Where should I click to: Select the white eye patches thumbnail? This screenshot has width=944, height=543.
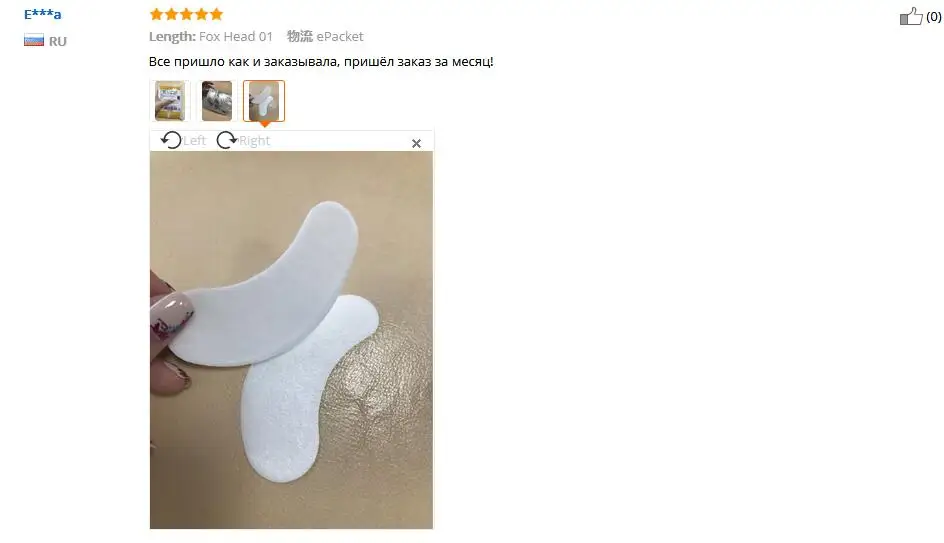264,101
